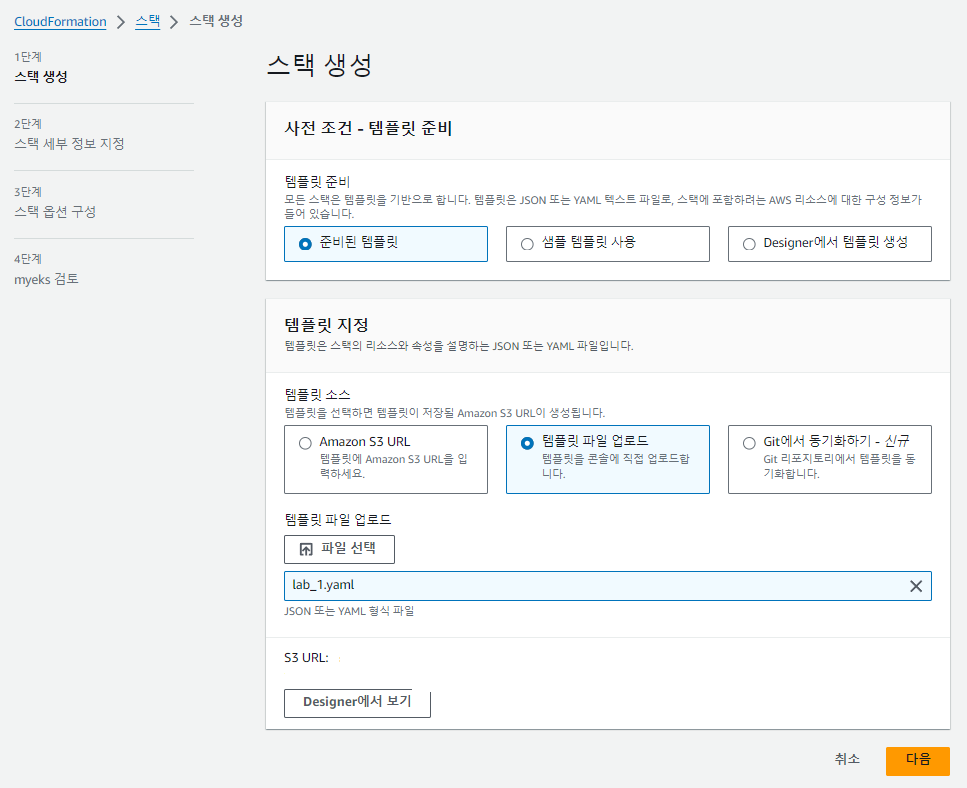Click the upload icon in the 파일 선택 button

pos(306,549)
